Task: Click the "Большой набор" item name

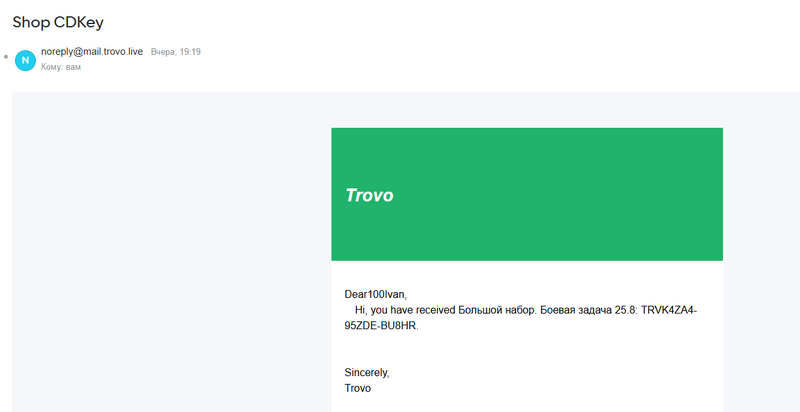Action: click(496, 310)
